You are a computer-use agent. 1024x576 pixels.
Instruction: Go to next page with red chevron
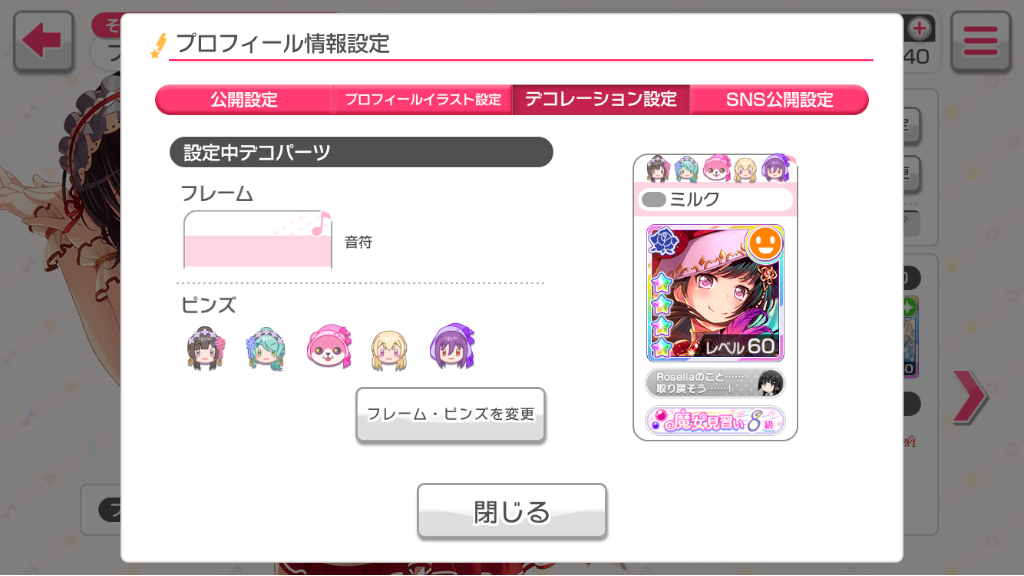[x=970, y=396]
